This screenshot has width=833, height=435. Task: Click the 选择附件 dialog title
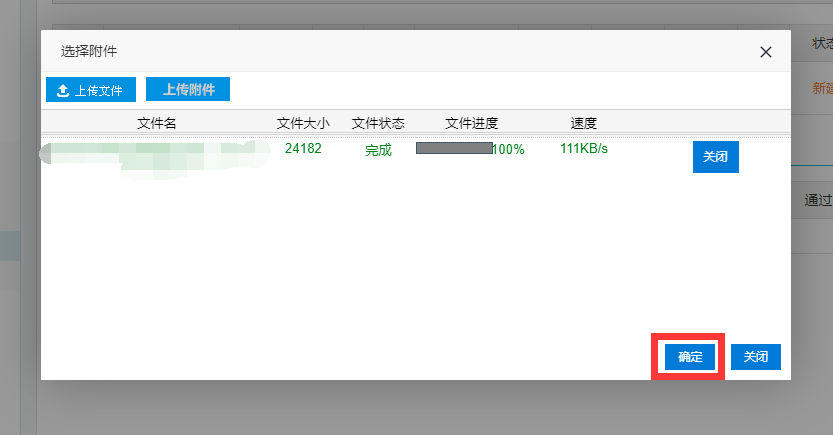coord(89,51)
